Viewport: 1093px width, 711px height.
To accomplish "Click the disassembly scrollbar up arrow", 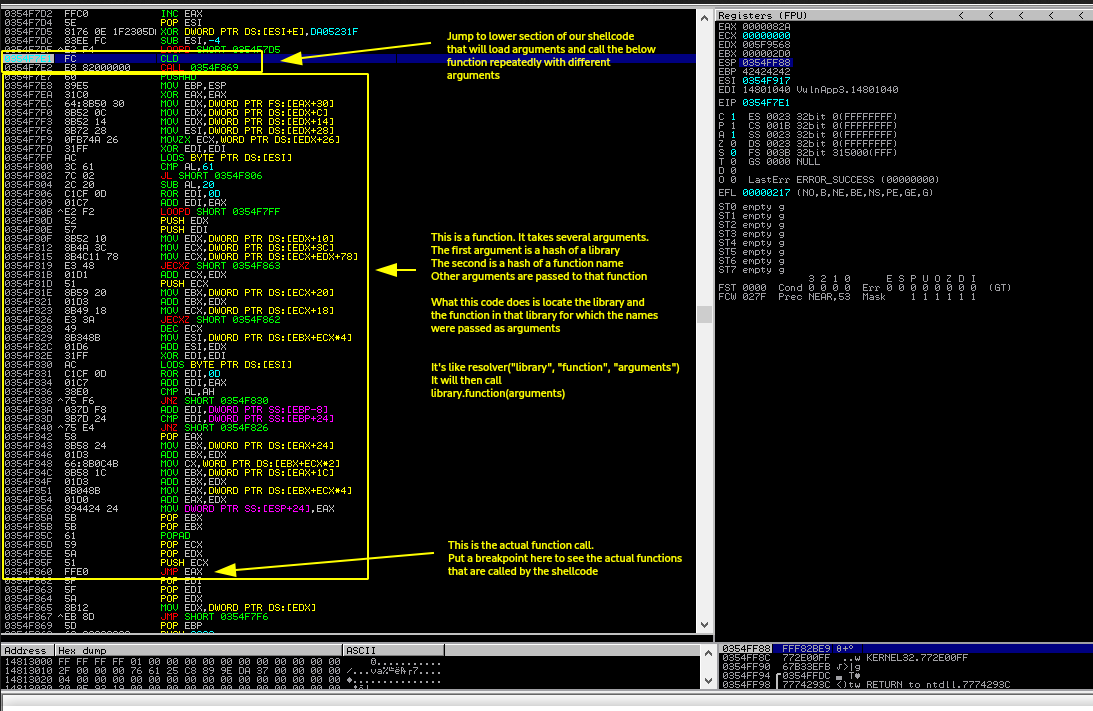I will (x=705, y=17).
